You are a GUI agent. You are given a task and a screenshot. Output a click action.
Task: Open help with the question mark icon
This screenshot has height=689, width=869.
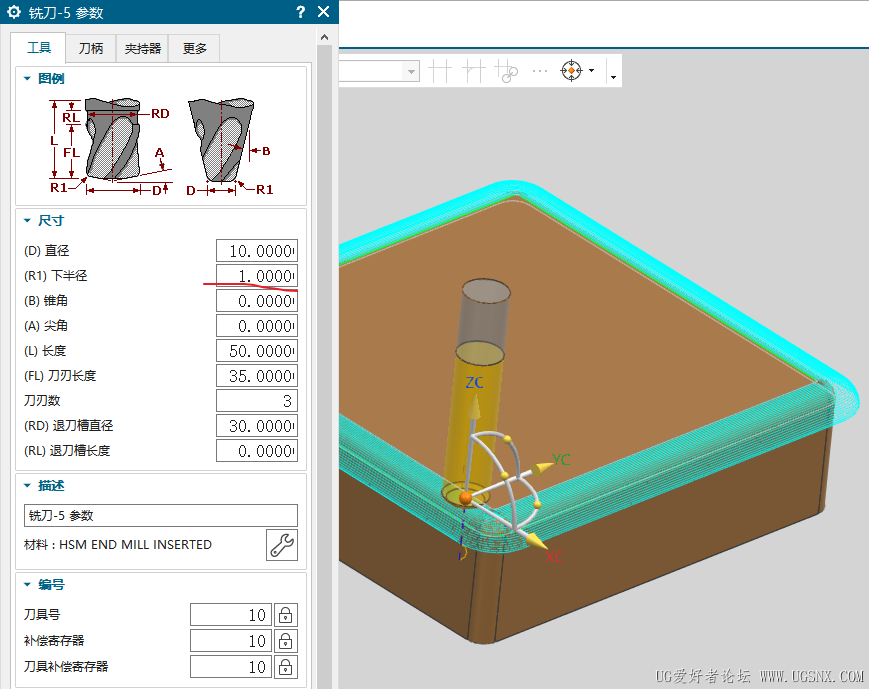(300, 12)
